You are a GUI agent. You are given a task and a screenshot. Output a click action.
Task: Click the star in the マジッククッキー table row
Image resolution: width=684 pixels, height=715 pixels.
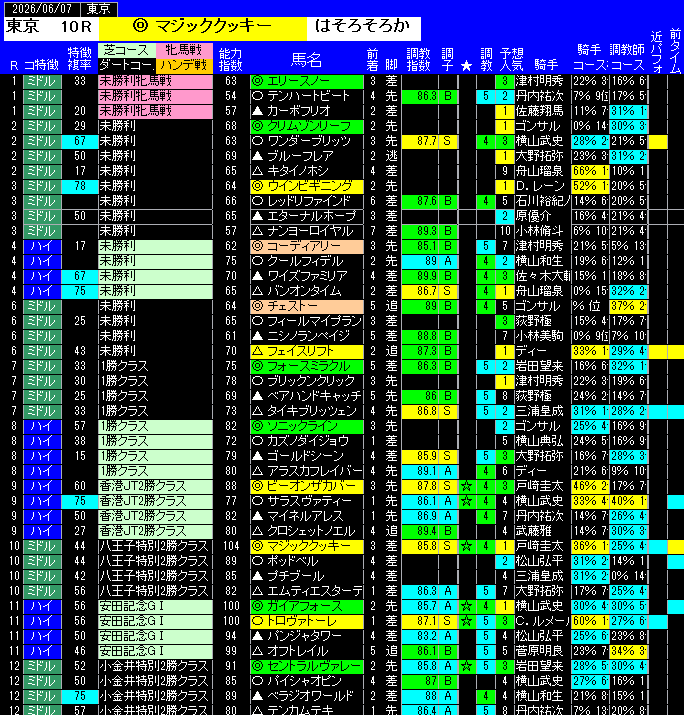point(466,546)
